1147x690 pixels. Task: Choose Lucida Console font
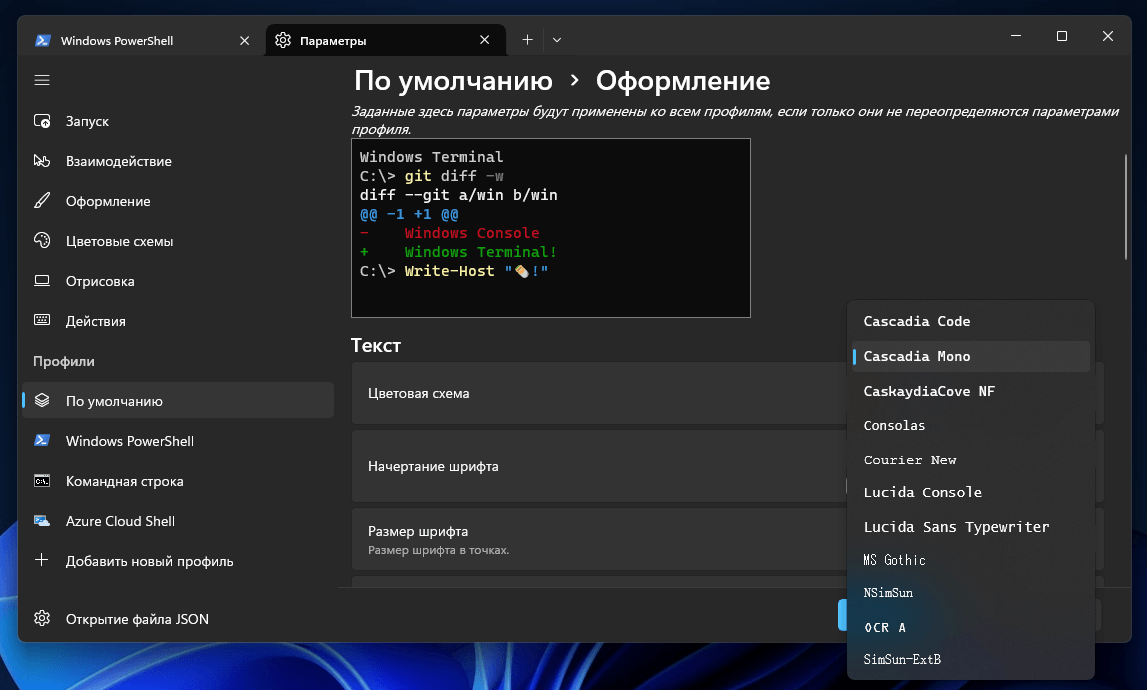pyautogui.click(x=971, y=492)
